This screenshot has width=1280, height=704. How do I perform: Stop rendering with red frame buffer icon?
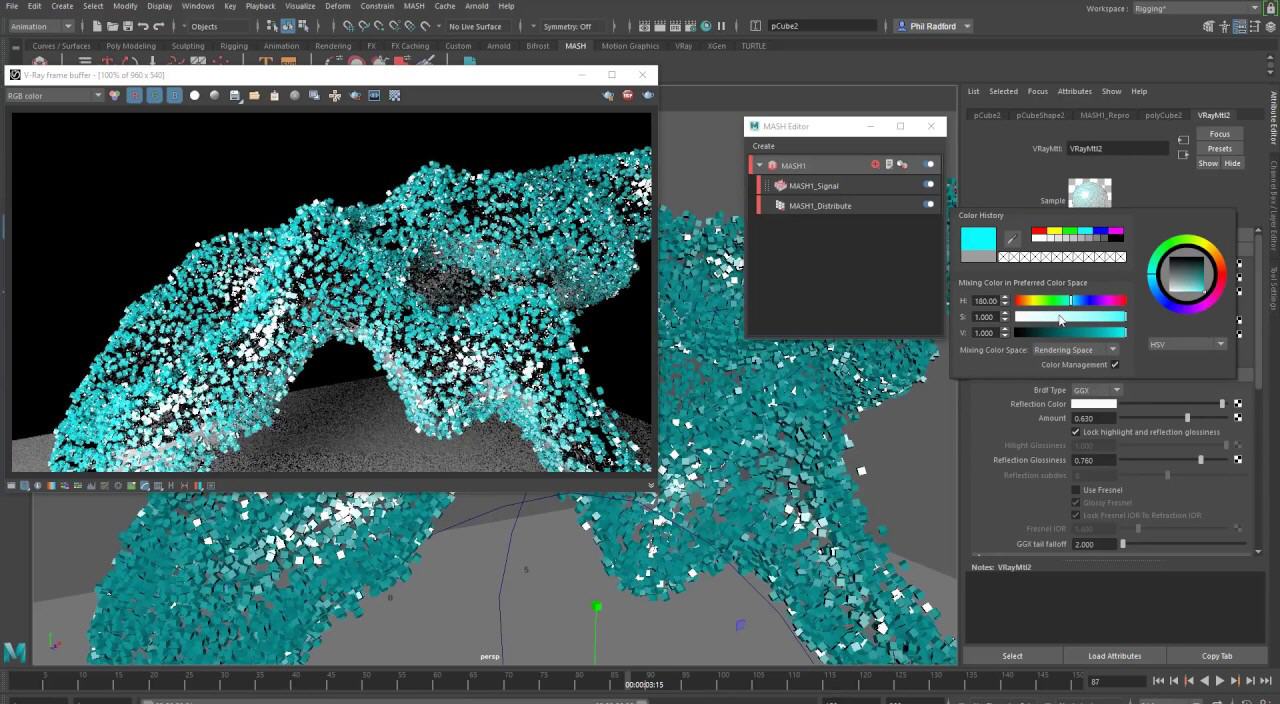tap(628, 95)
